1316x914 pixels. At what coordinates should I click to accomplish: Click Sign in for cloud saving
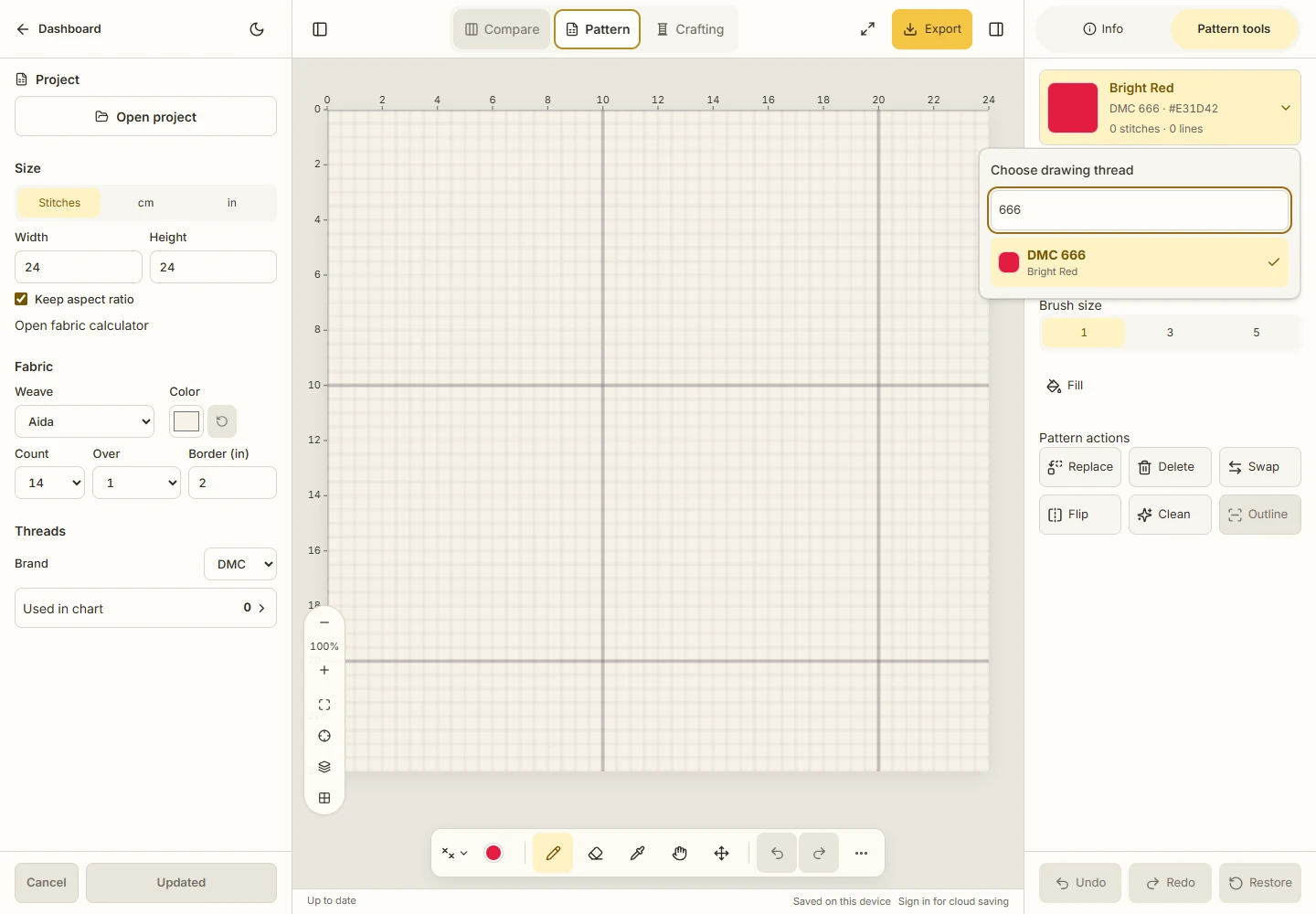coord(953,901)
